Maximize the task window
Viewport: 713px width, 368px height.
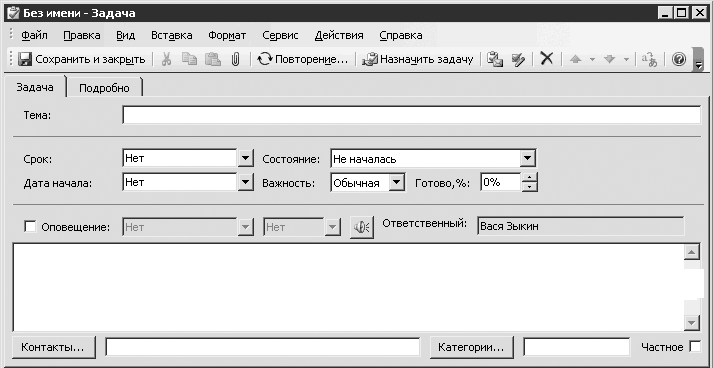point(682,13)
